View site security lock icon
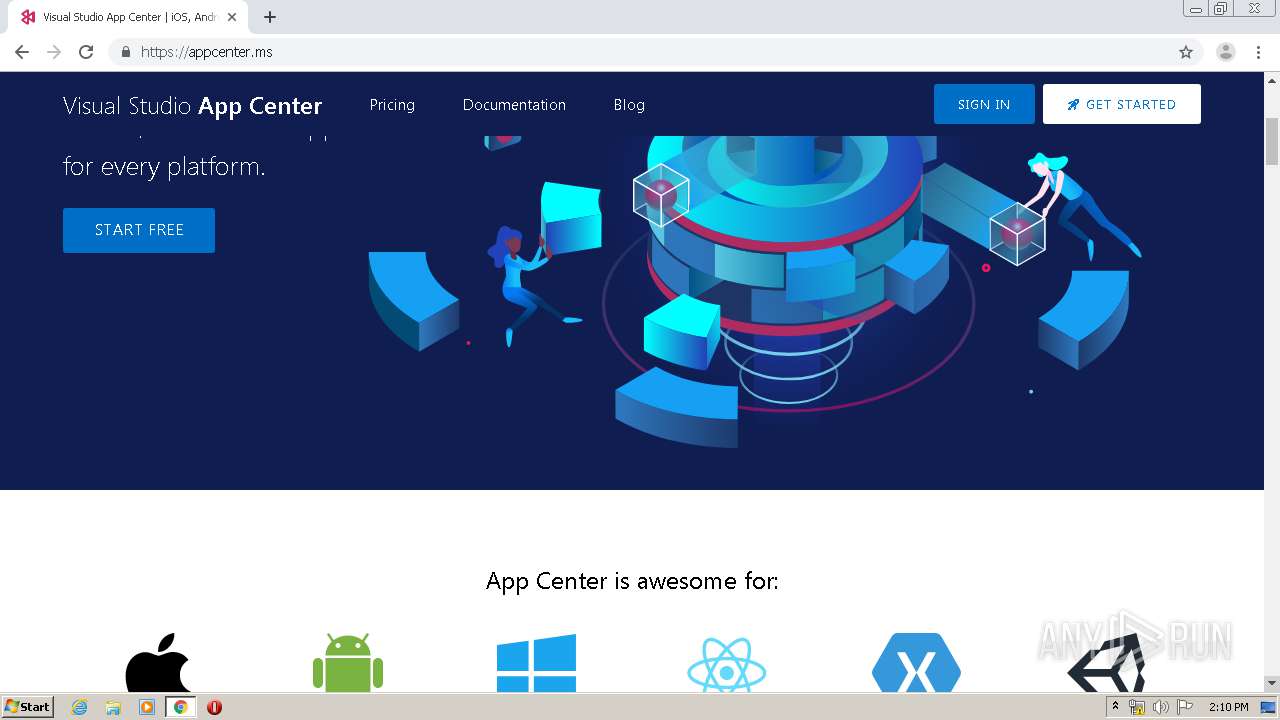The height and width of the screenshot is (720, 1280). (125, 52)
